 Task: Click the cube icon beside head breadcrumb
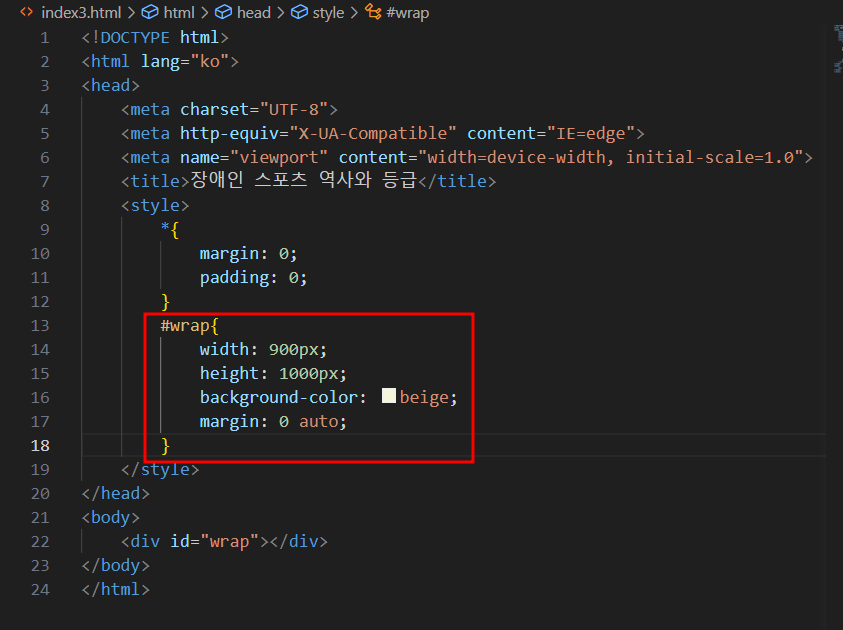224,12
